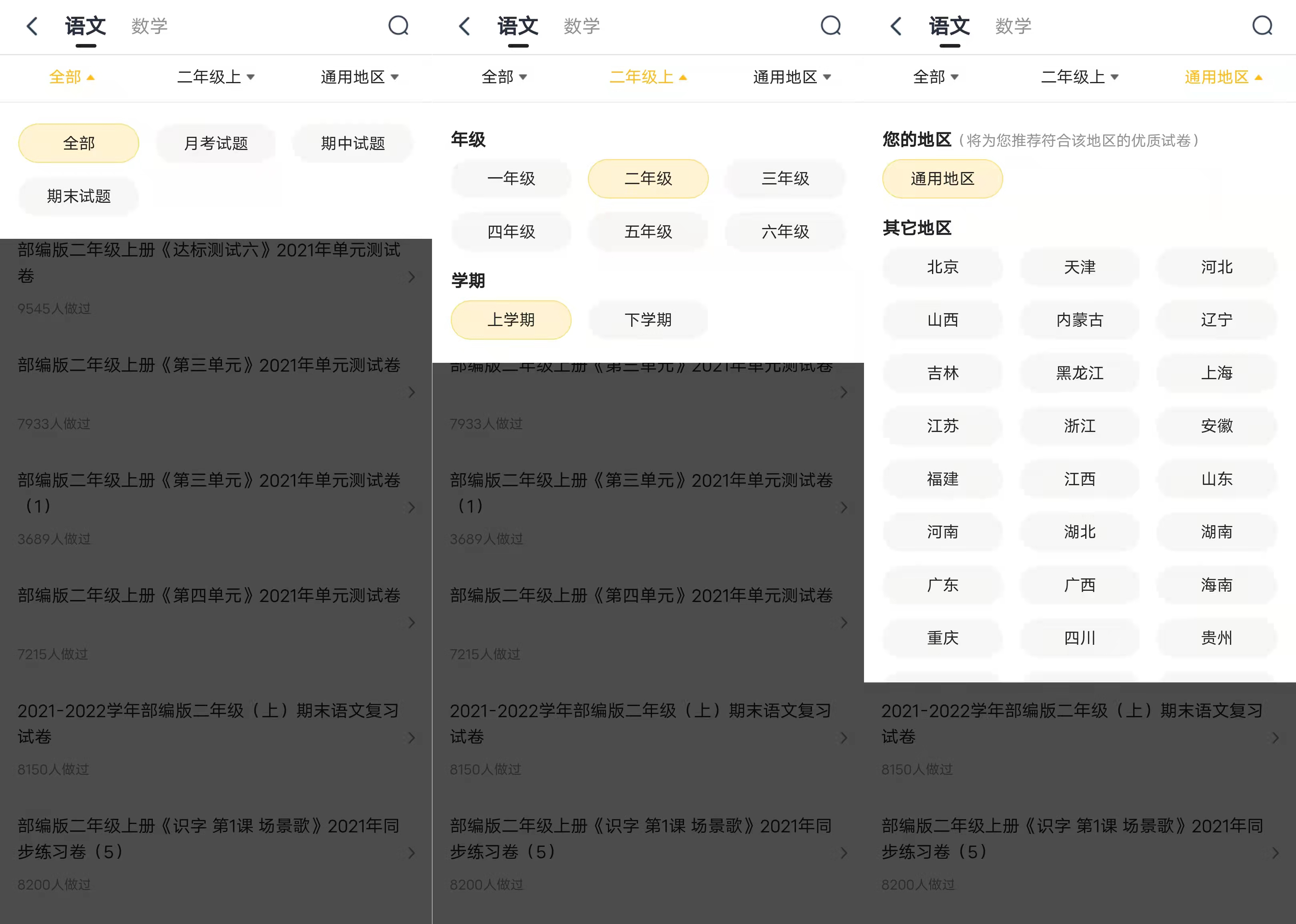Image resolution: width=1296 pixels, height=924 pixels.
Task: Choose 三年级 grade chip
Action: [785, 179]
